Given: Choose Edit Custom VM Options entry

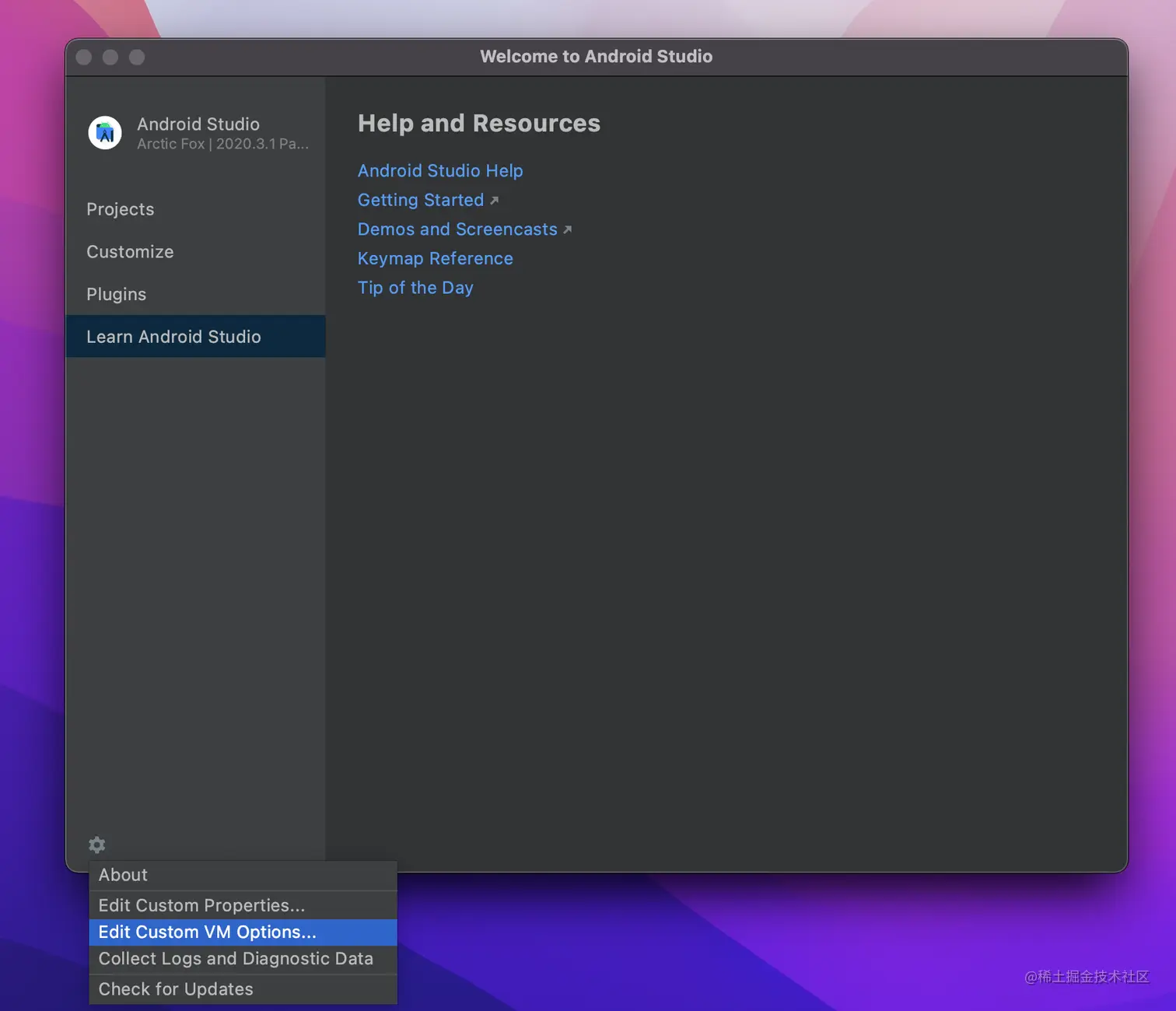Looking at the screenshot, I should [x=243, y=932].
